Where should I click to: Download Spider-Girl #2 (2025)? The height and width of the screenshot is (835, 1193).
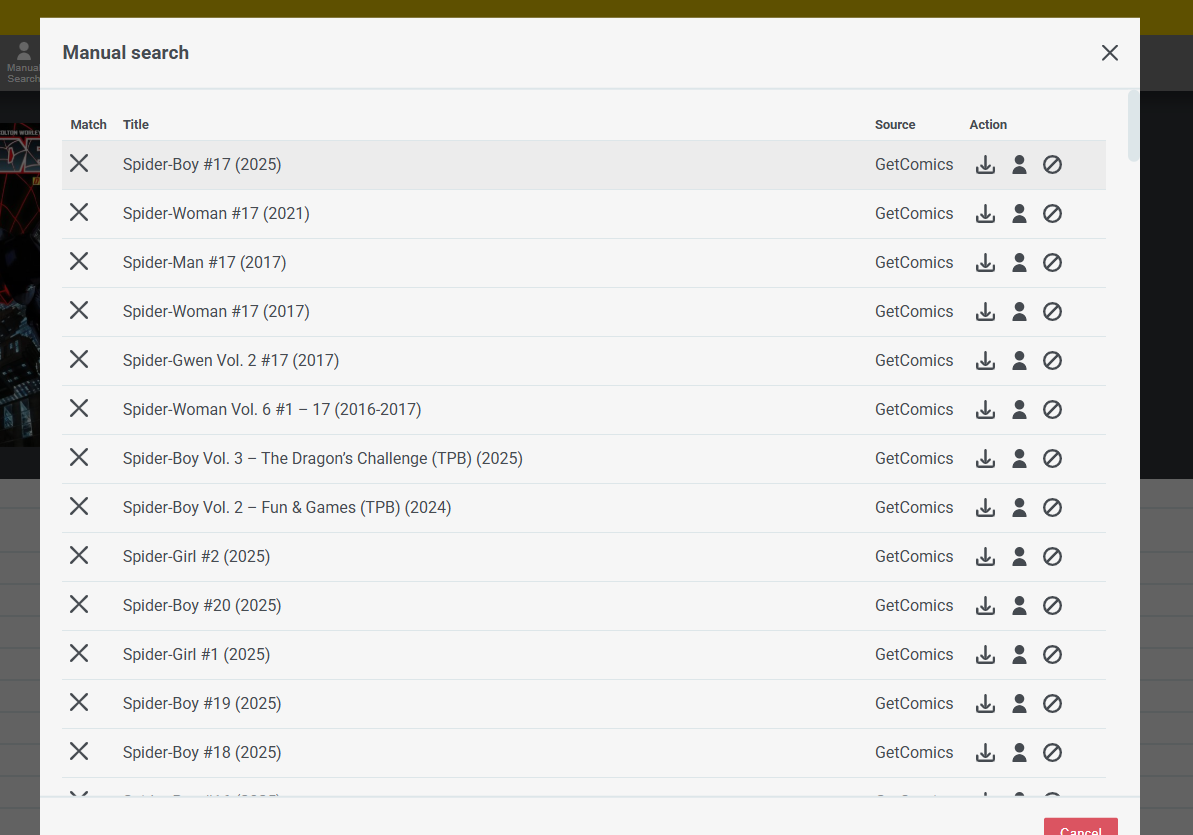[x=985, y=556]
